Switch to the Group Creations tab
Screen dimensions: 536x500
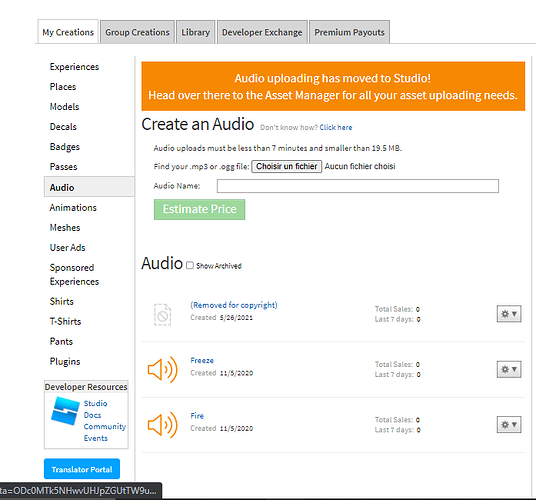point(137,32)
